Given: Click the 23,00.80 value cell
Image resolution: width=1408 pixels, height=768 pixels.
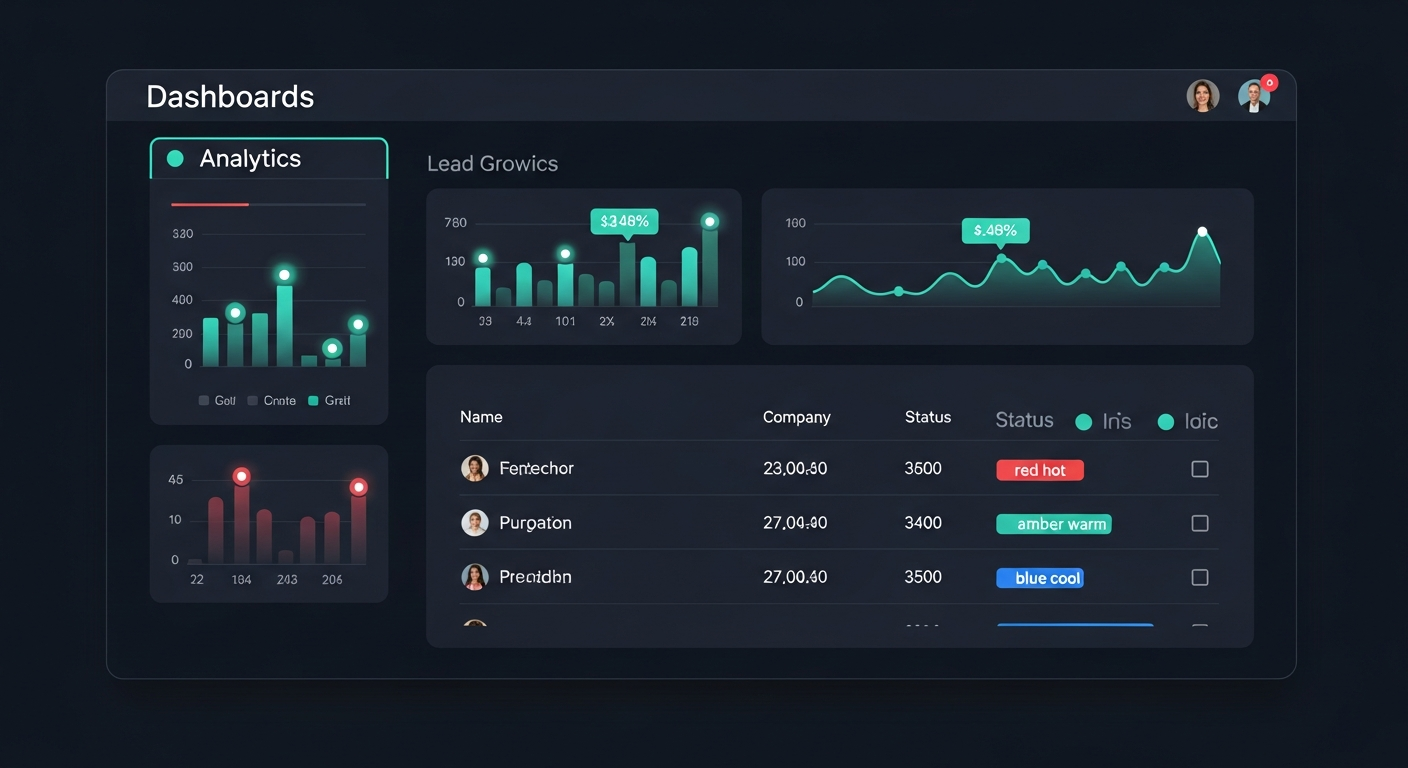Looking at the screenshot, I should click(x=795, y=468).
